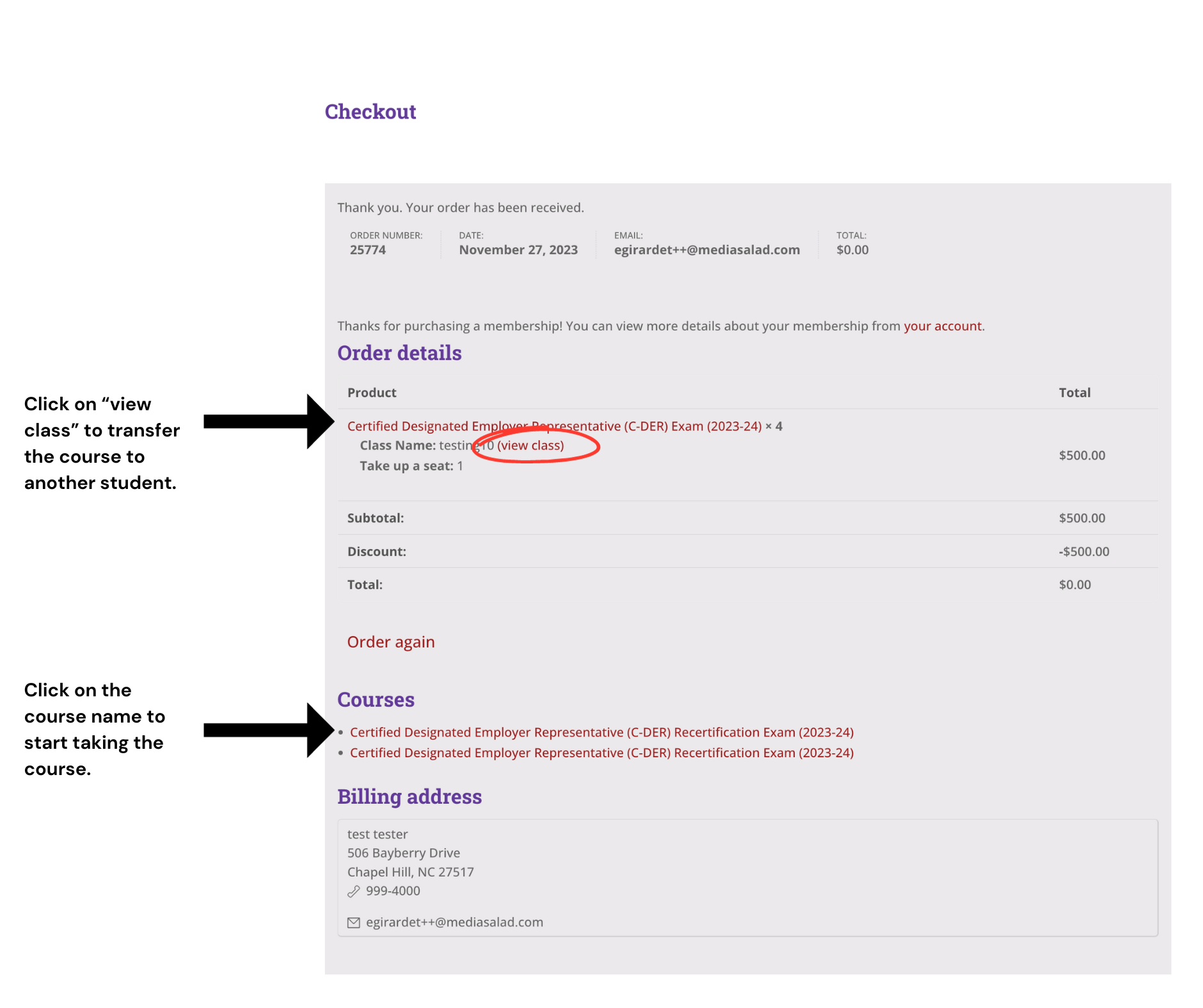
Task: Click the order date November 27, 2023
Action: pyautogui.click(x=518, y=250)
